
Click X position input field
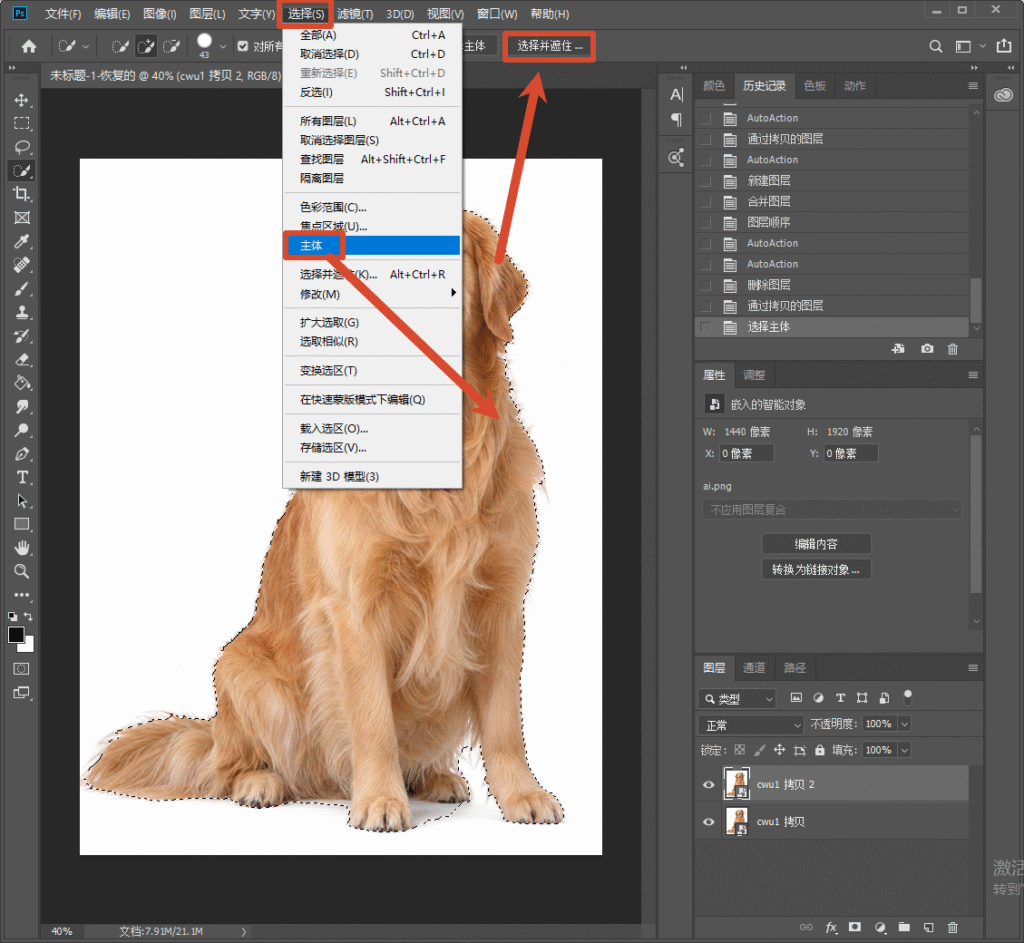coord(746,453)
